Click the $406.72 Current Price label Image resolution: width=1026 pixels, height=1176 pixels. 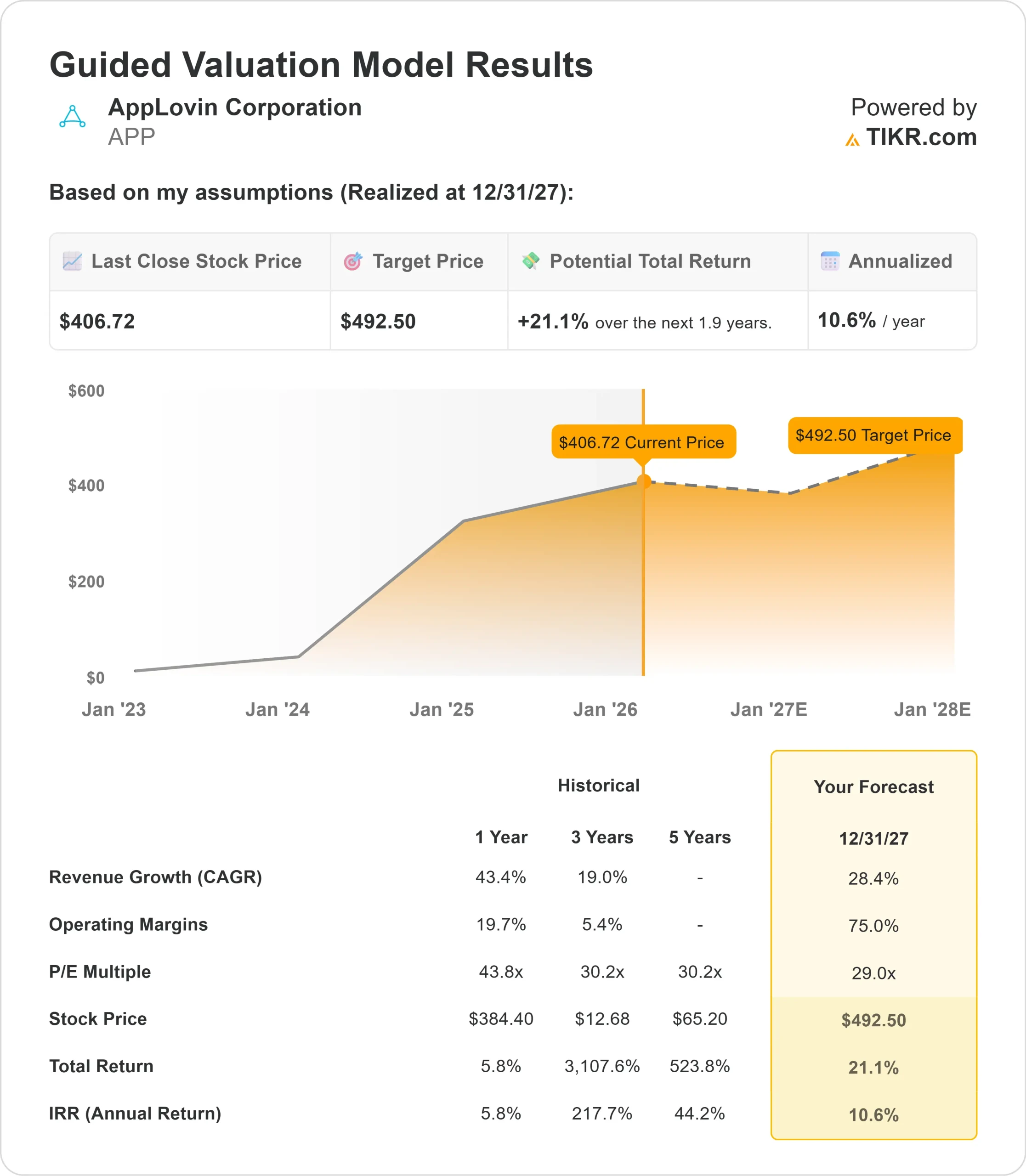[643, 442]
